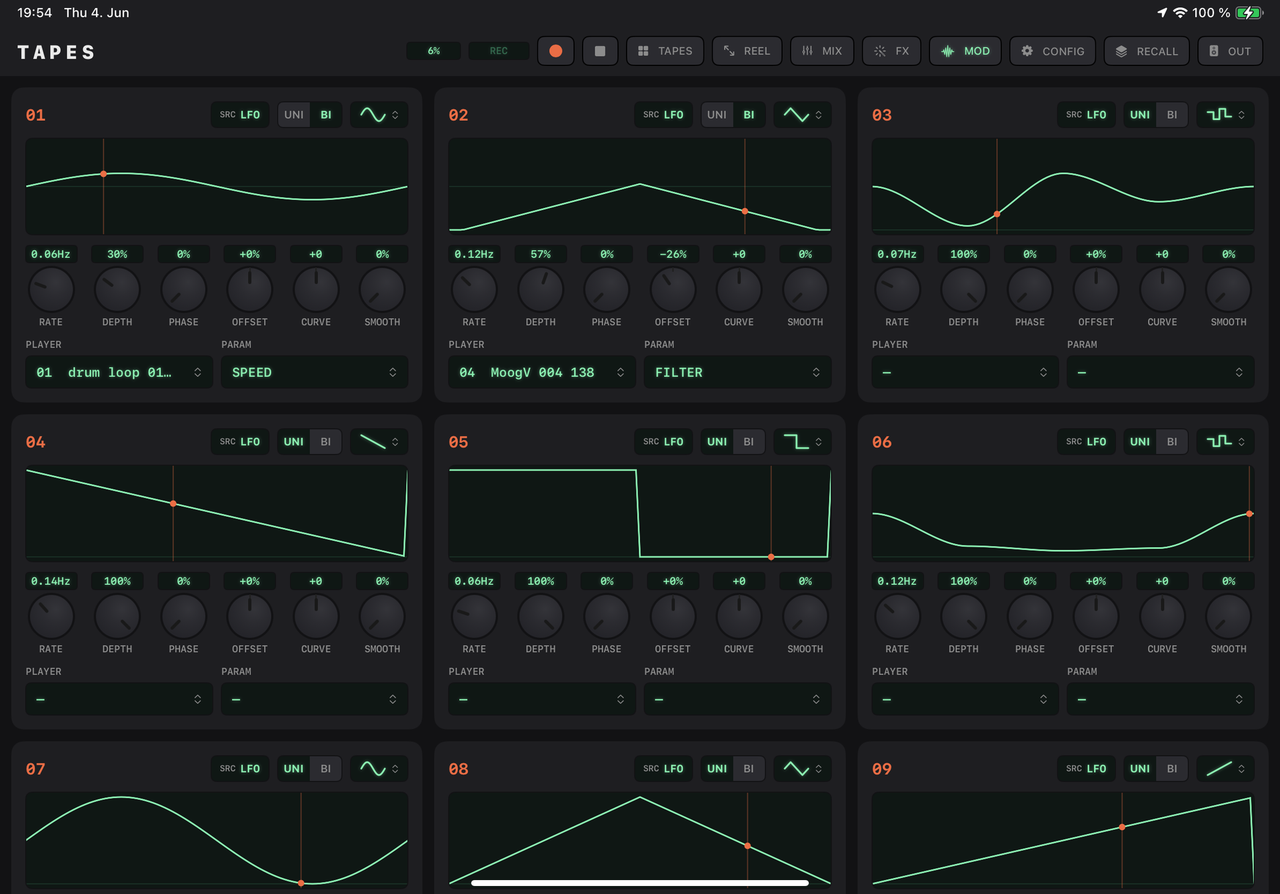This screenshot has width=1280, height=894.
Task: Click the 0.14Hz rate value on modulator 04
Action: pyautogui.click(x=51, y=581)
